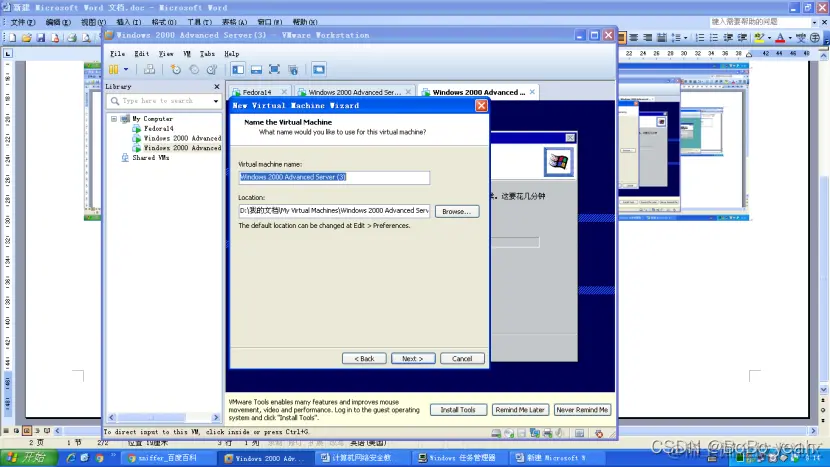Close the Fedora14 tab
The image size is (830, 467).
coord(284,92)
